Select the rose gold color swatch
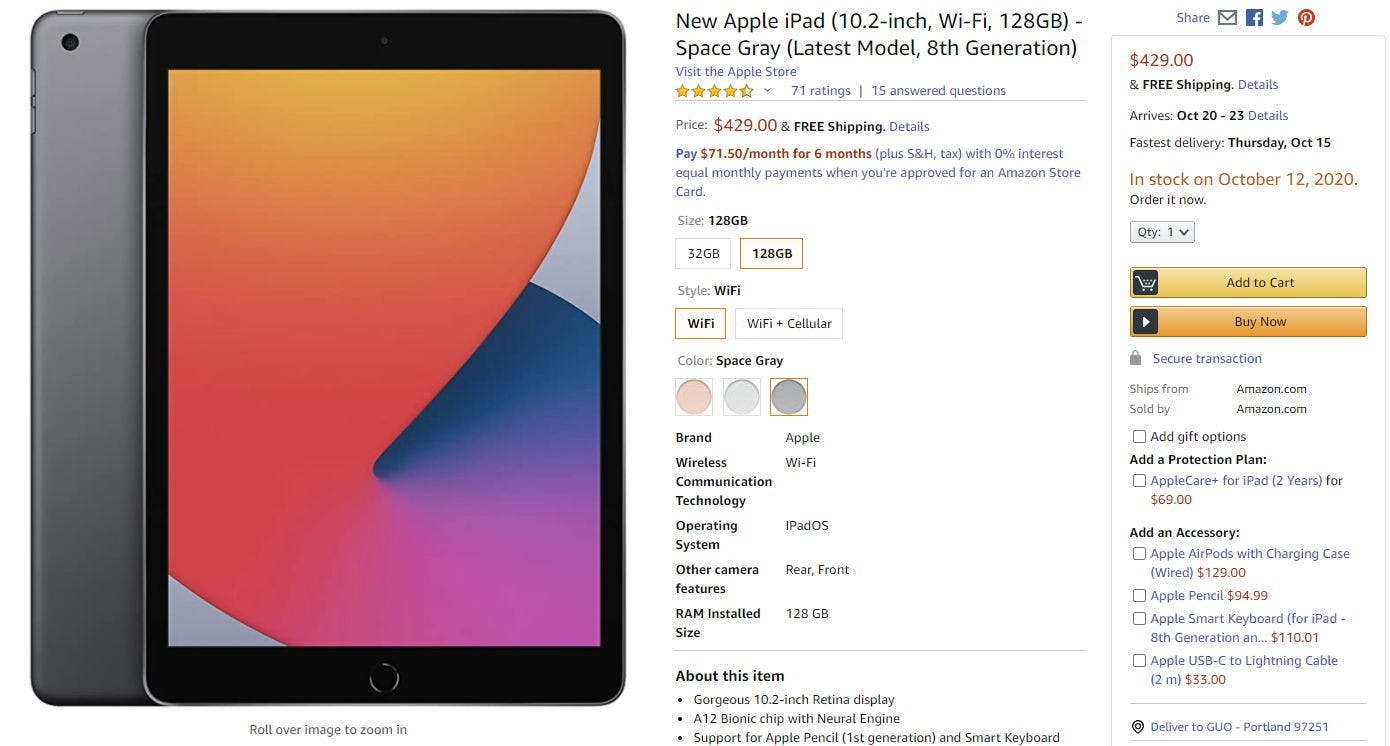The image size is (1390, 746). click(x=694, y=397)
